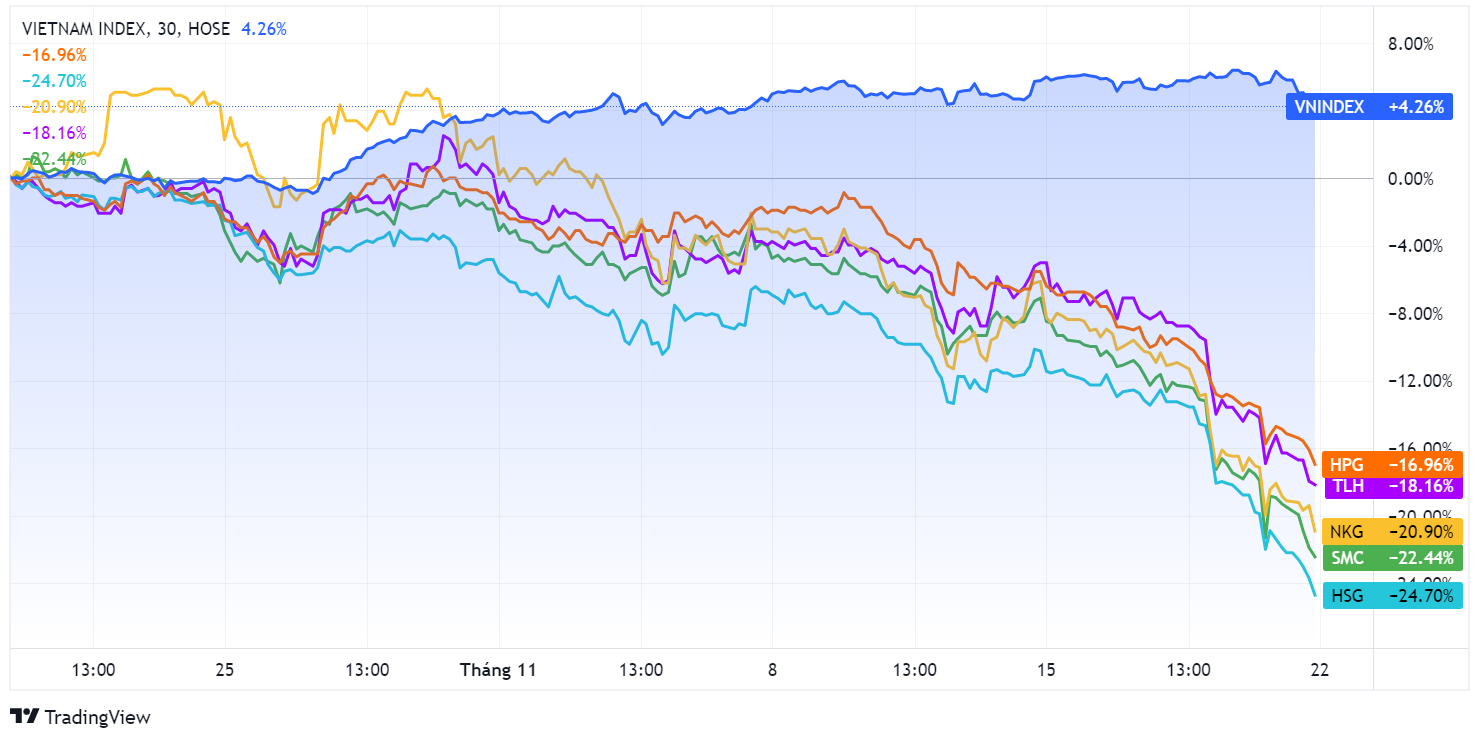Screen dimensions: 1484x743
Task: Open the TradingView link text
Action: click(98, 717)
